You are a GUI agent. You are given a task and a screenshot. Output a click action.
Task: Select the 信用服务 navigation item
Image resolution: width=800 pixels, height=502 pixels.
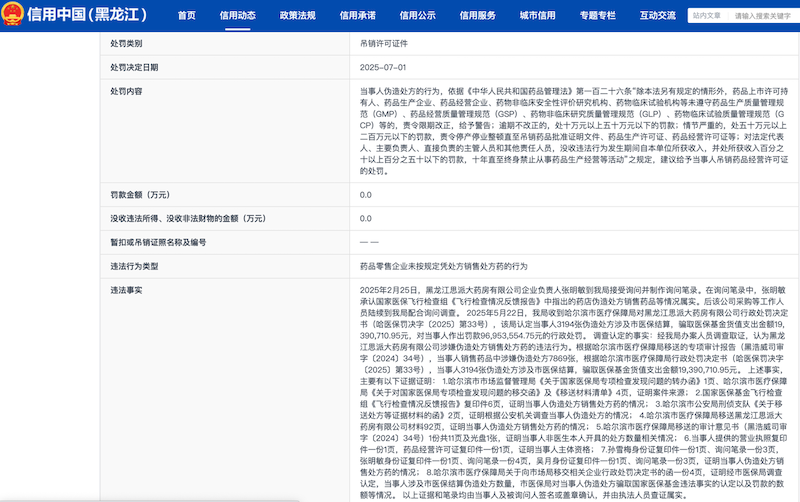tap(478, 16)
